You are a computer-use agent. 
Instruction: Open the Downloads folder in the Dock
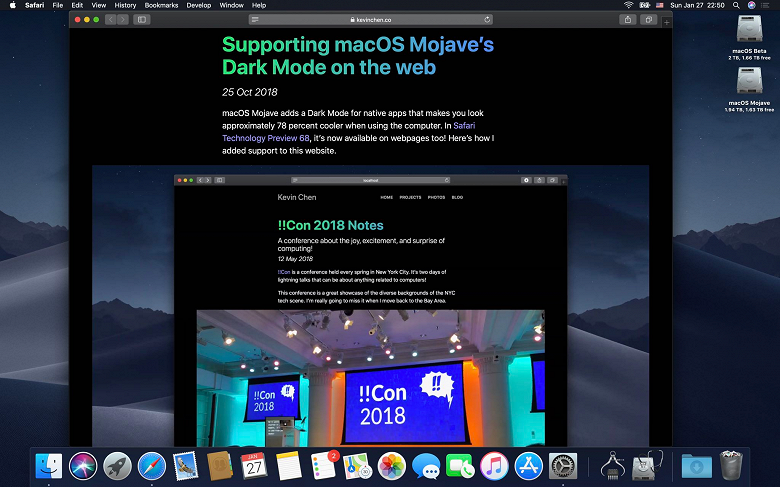click(x=696, y=466)
